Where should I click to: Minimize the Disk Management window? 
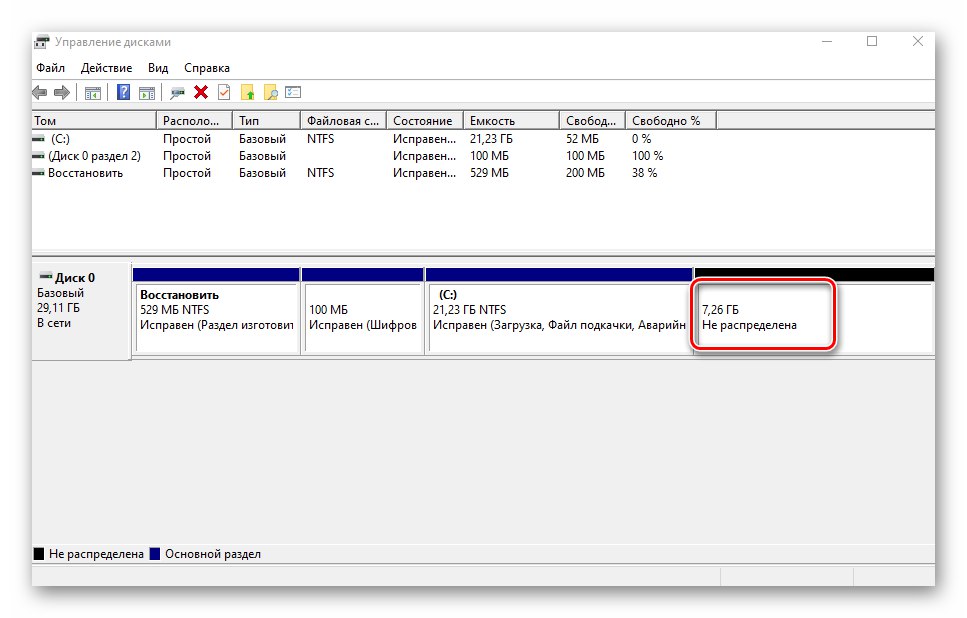[827, 41]
